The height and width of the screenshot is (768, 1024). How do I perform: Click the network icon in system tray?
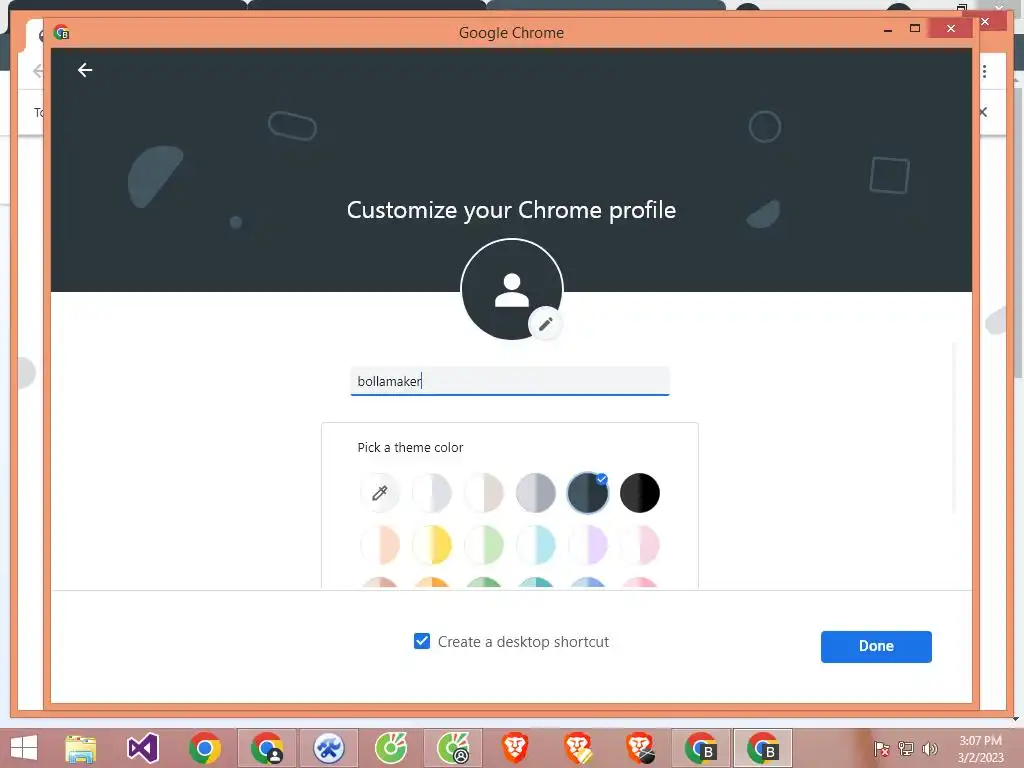(x=906, y=749)
